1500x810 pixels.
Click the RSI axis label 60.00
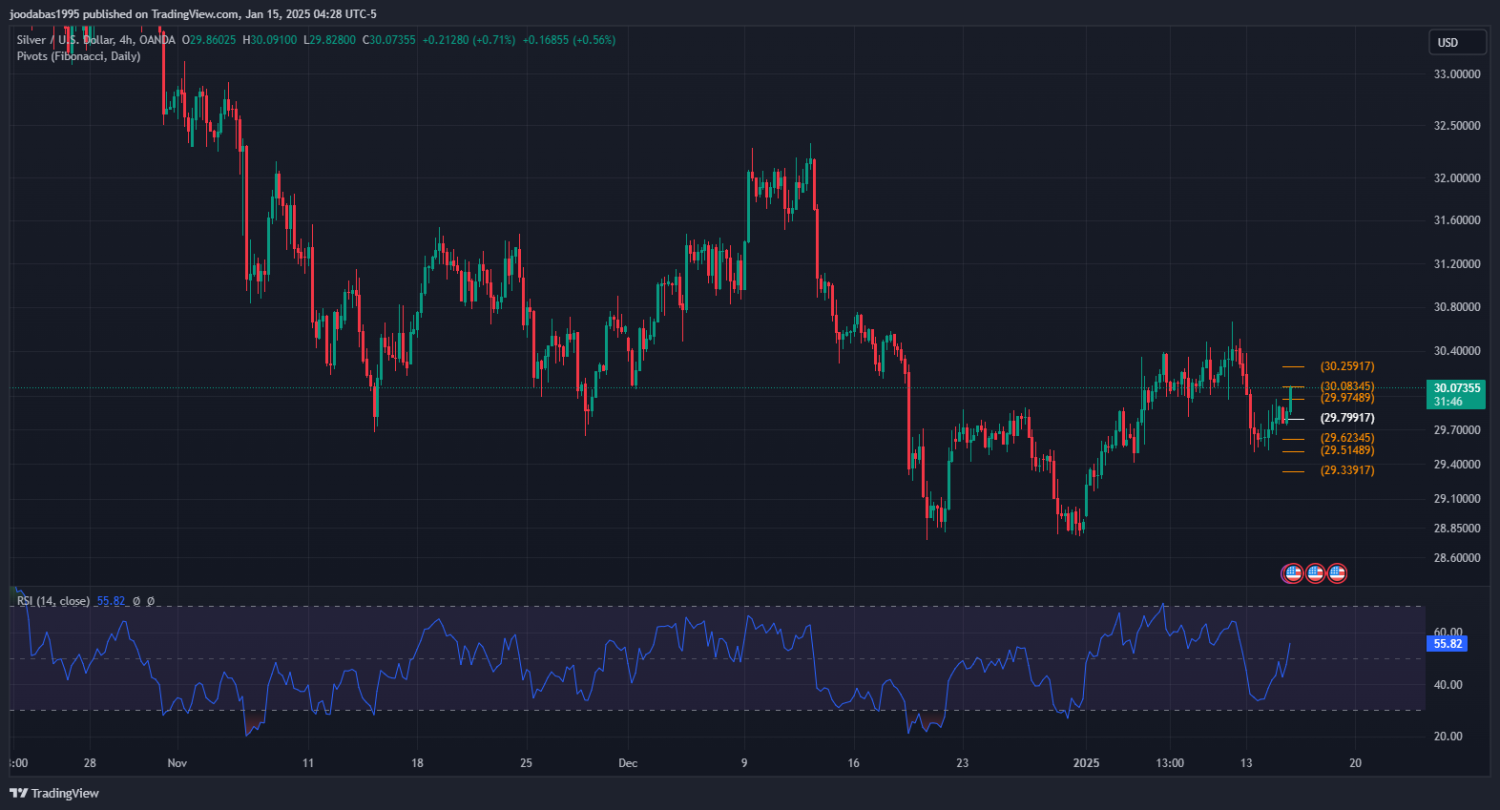pos(1448,633)
